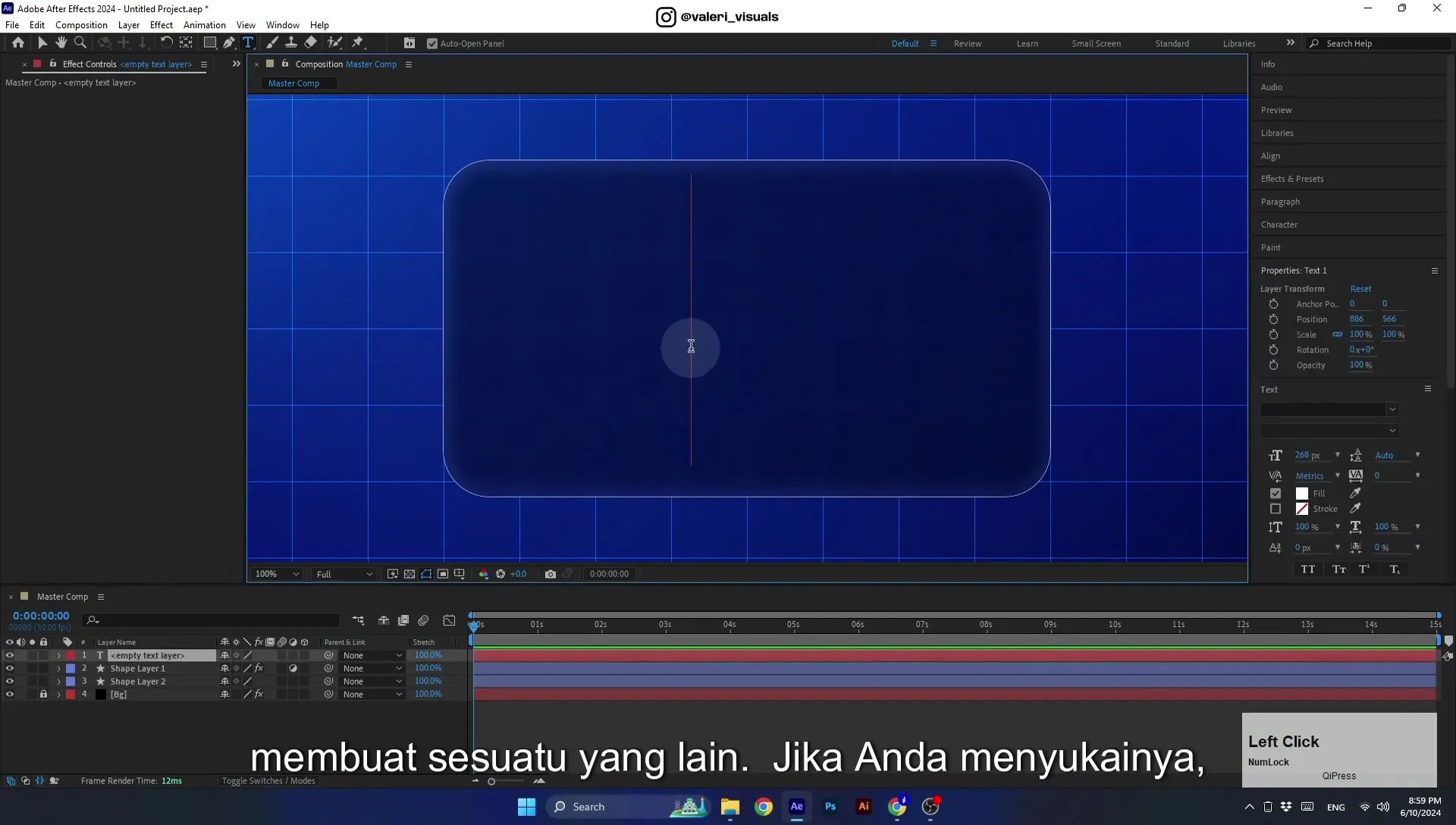Image resolution: width=1456 pixels, height=825 pixels.
Task: Open the Full resolution dropdown
Action: tap(344, 574)
